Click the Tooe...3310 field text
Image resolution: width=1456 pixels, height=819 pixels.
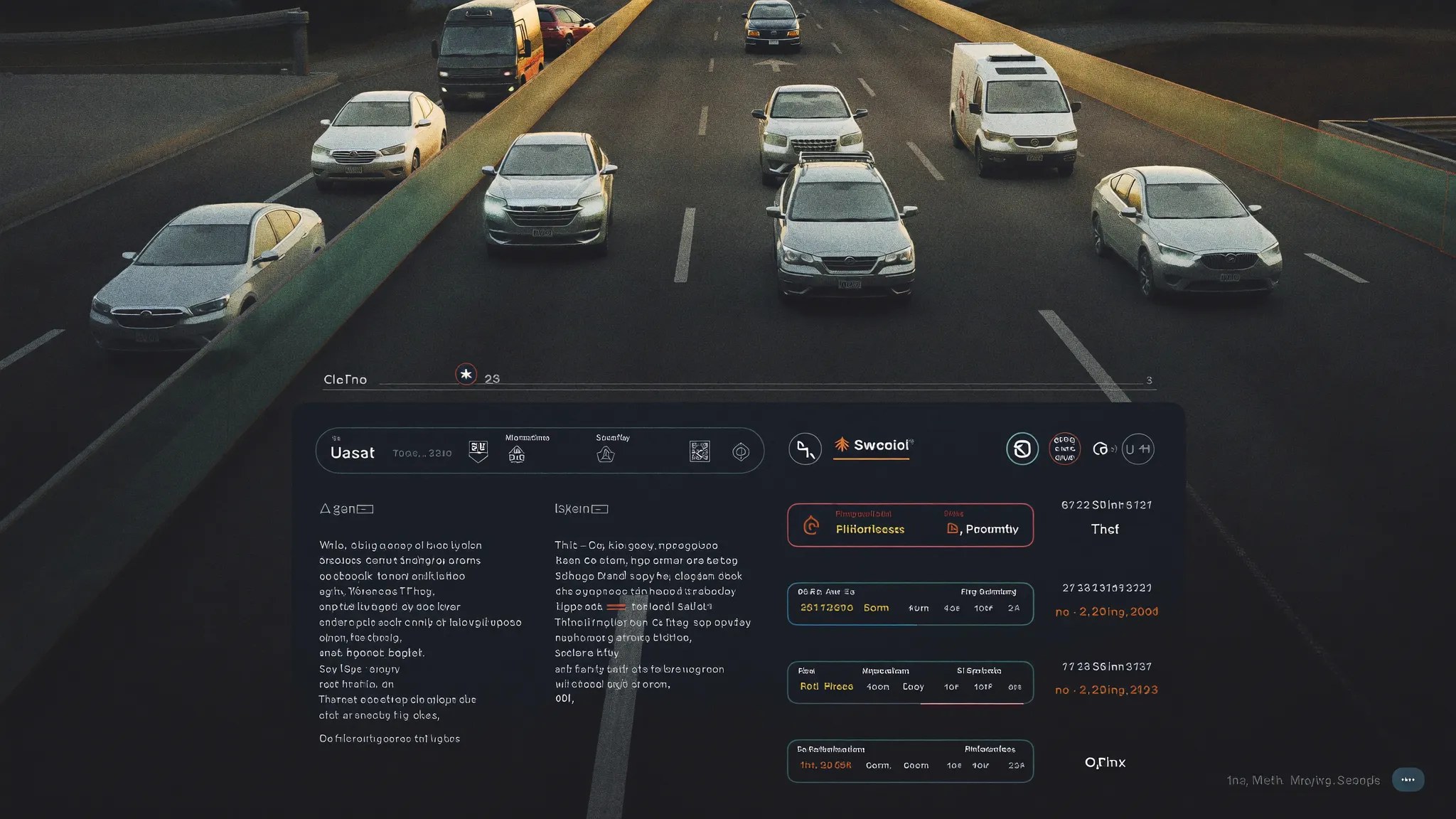(x=422, y=454)
